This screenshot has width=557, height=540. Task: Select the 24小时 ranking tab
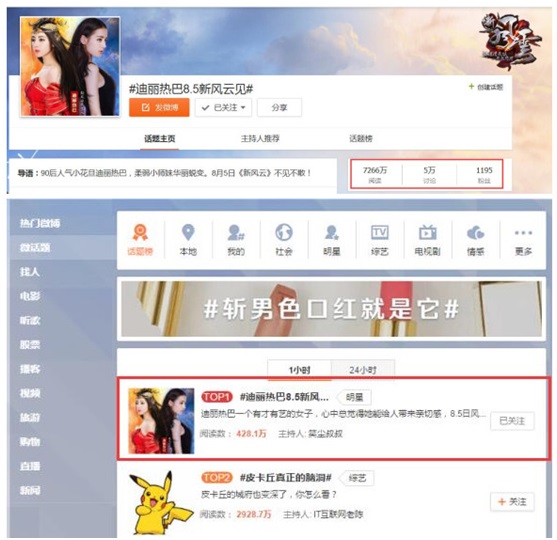pos(363,370)
